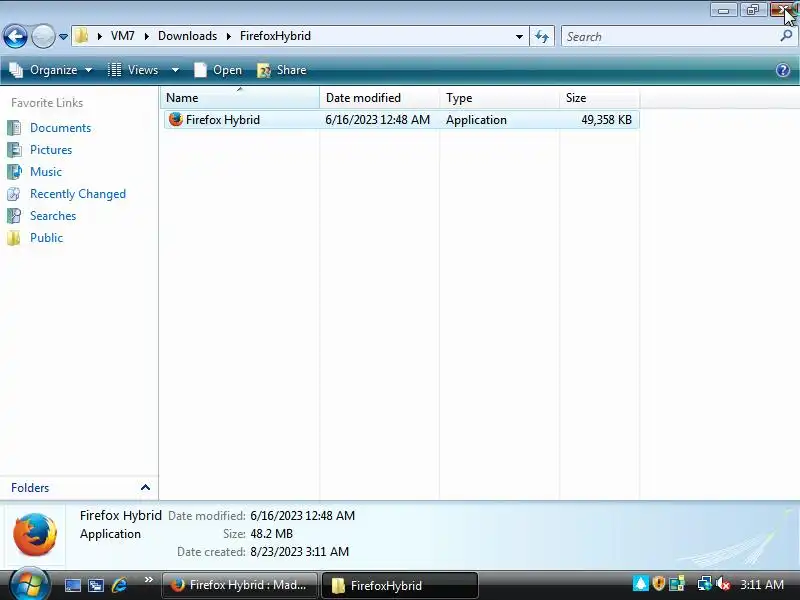Image resolution: width=800 pixels, height=600 pixels.
Task: Sort by the Name column header
Action: click(x=240, y=97)
